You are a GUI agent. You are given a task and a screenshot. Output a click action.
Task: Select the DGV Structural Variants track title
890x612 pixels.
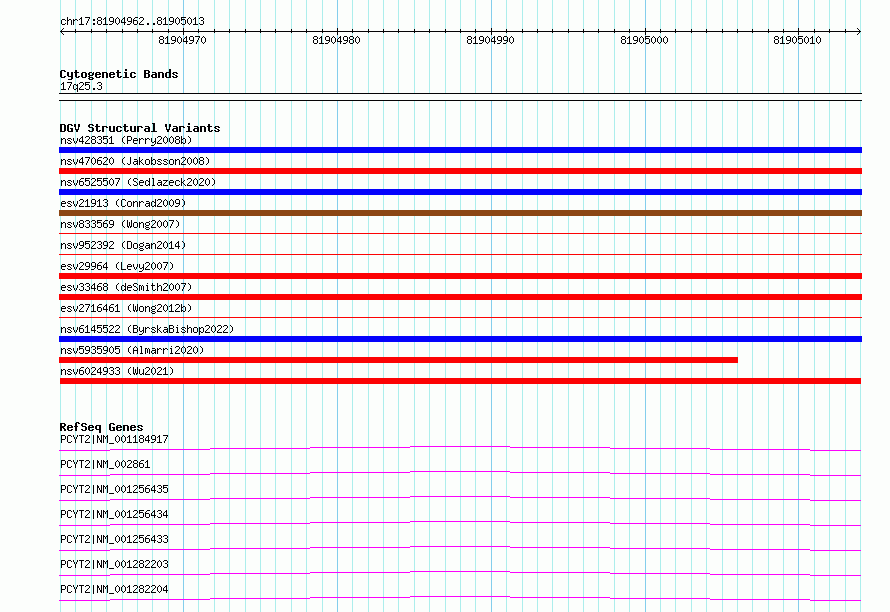point(140,128)
